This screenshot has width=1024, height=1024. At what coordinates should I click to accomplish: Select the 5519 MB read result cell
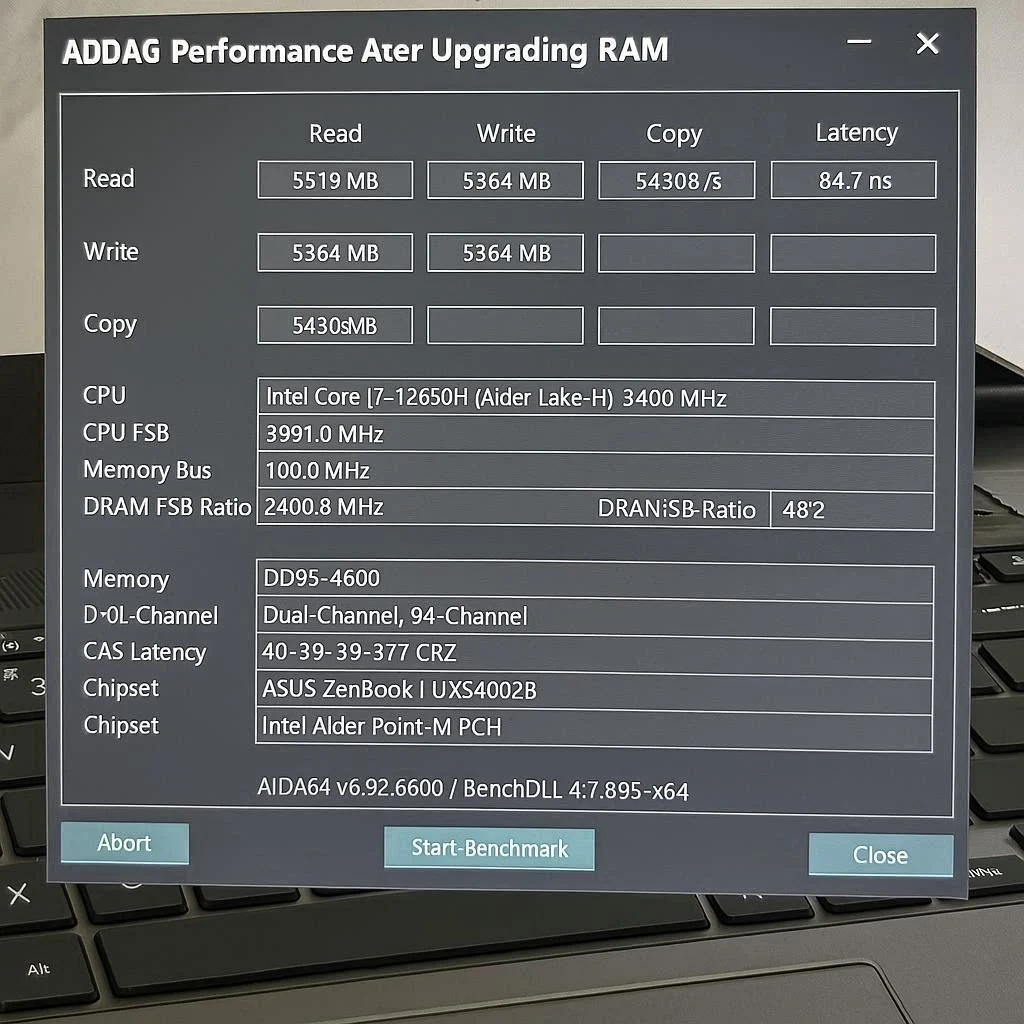(x=335, y=181)
